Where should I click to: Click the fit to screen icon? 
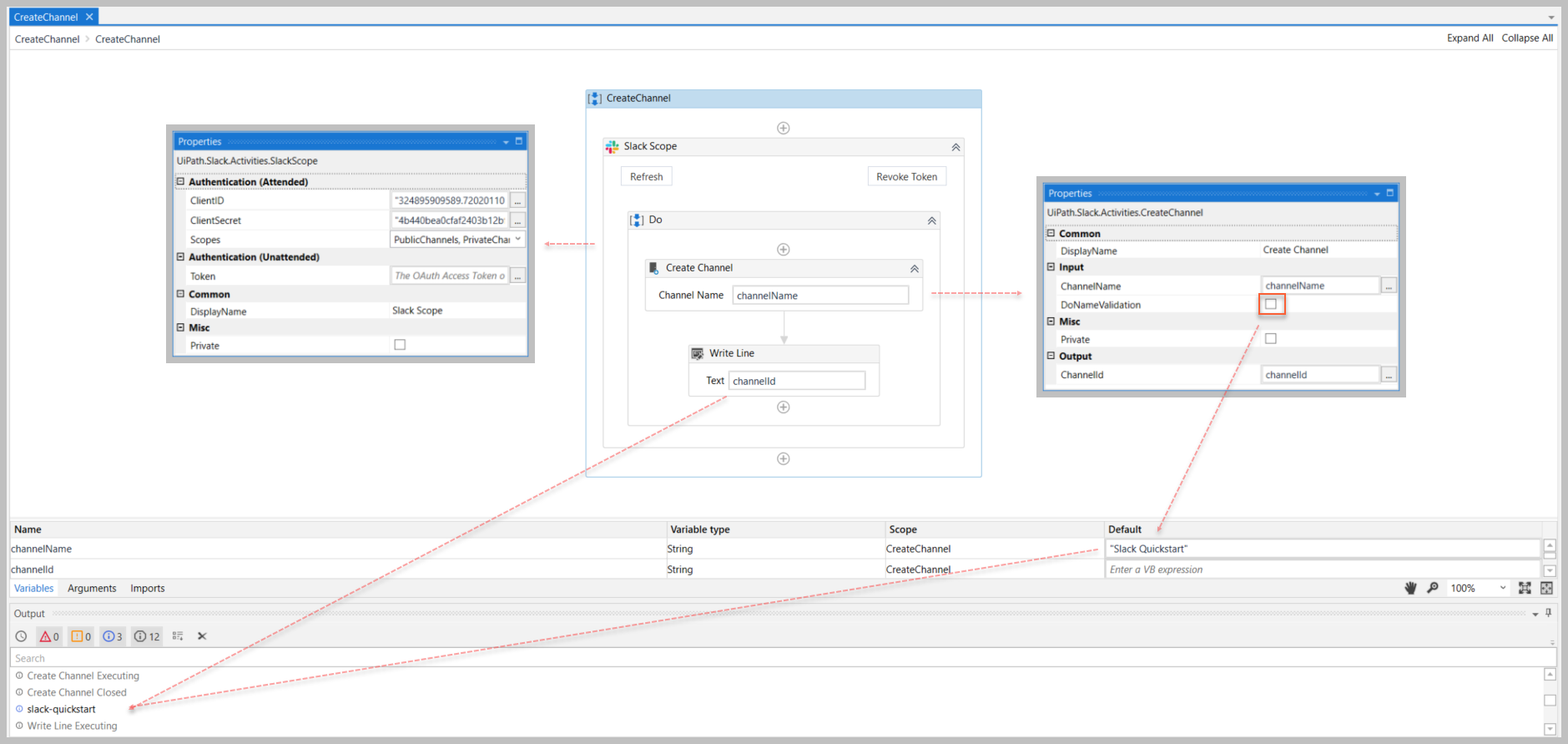tap(1525, 588)
